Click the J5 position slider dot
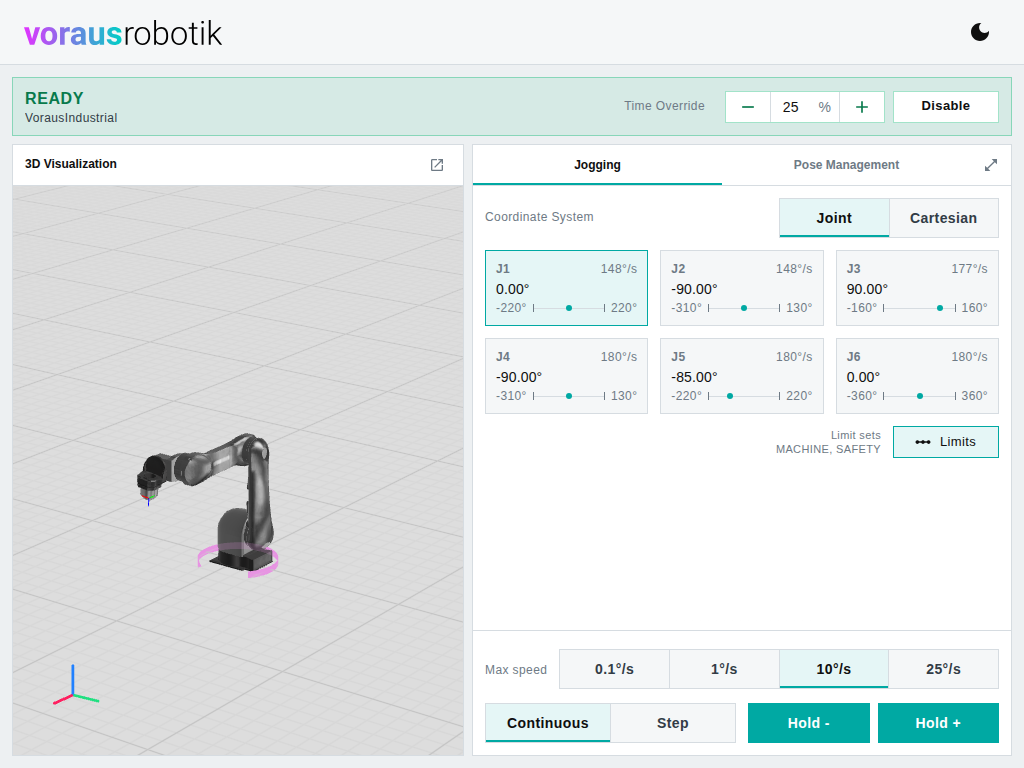The image size is (1024, 768). 730,396
